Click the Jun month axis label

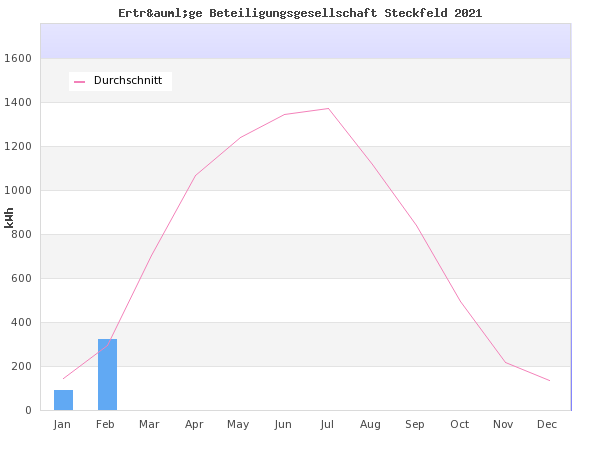click(x=283, y=425)
